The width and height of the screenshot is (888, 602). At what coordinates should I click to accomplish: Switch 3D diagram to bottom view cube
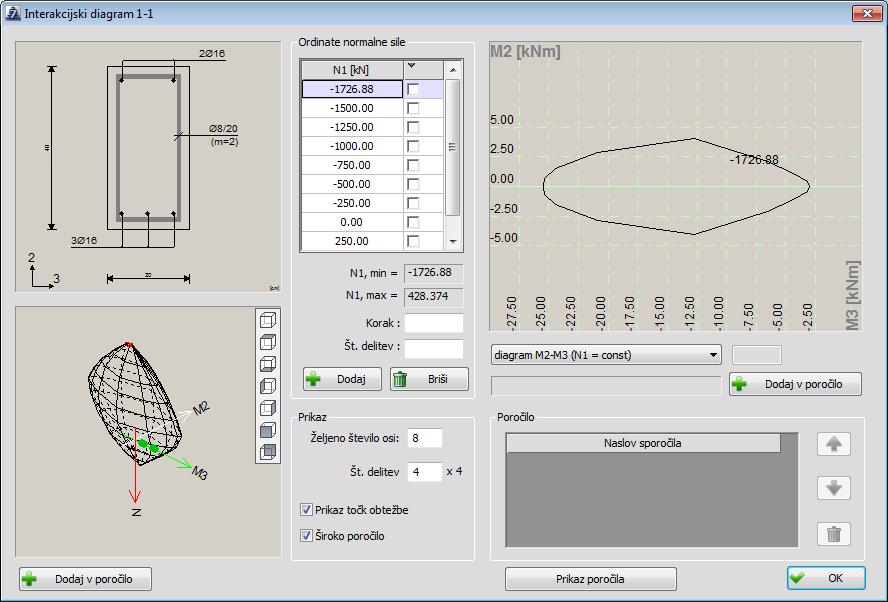[268, 364]
